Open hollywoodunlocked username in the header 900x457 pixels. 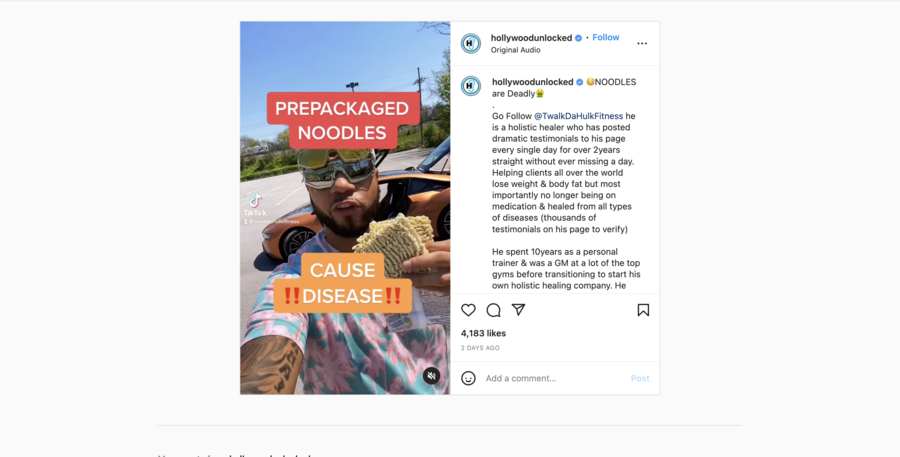coord(532,38)
